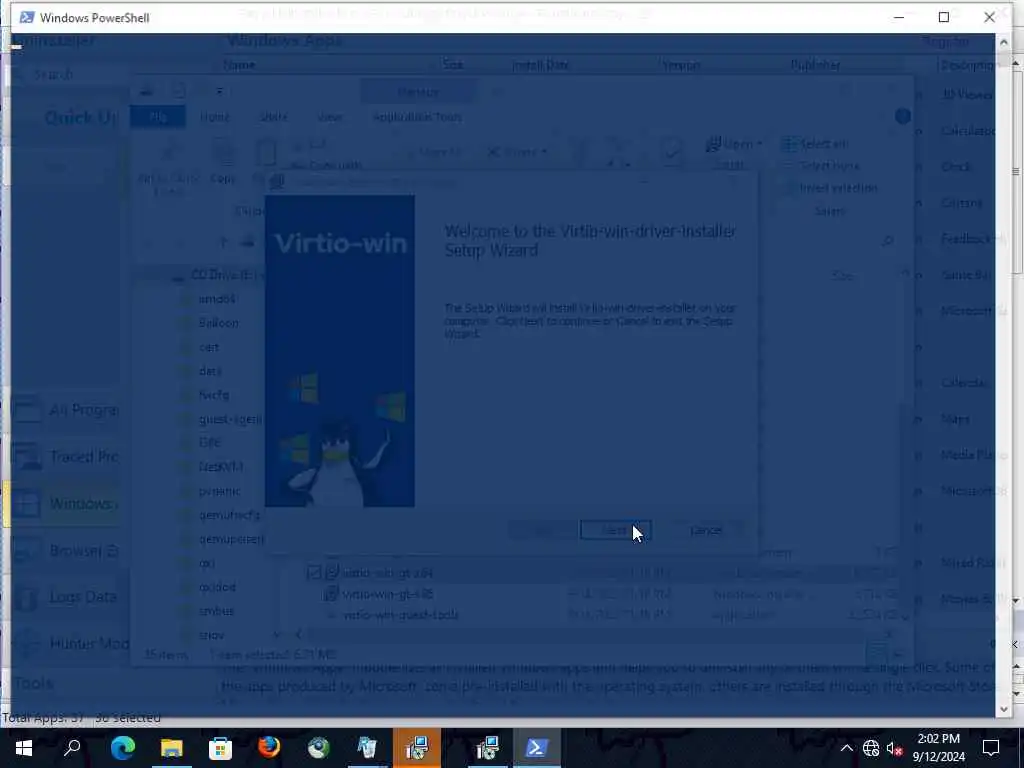This screenshot has width=1024, height=768.
Task: Open Share ribbon tab in File Explorer
Action: tap(274, 117)
